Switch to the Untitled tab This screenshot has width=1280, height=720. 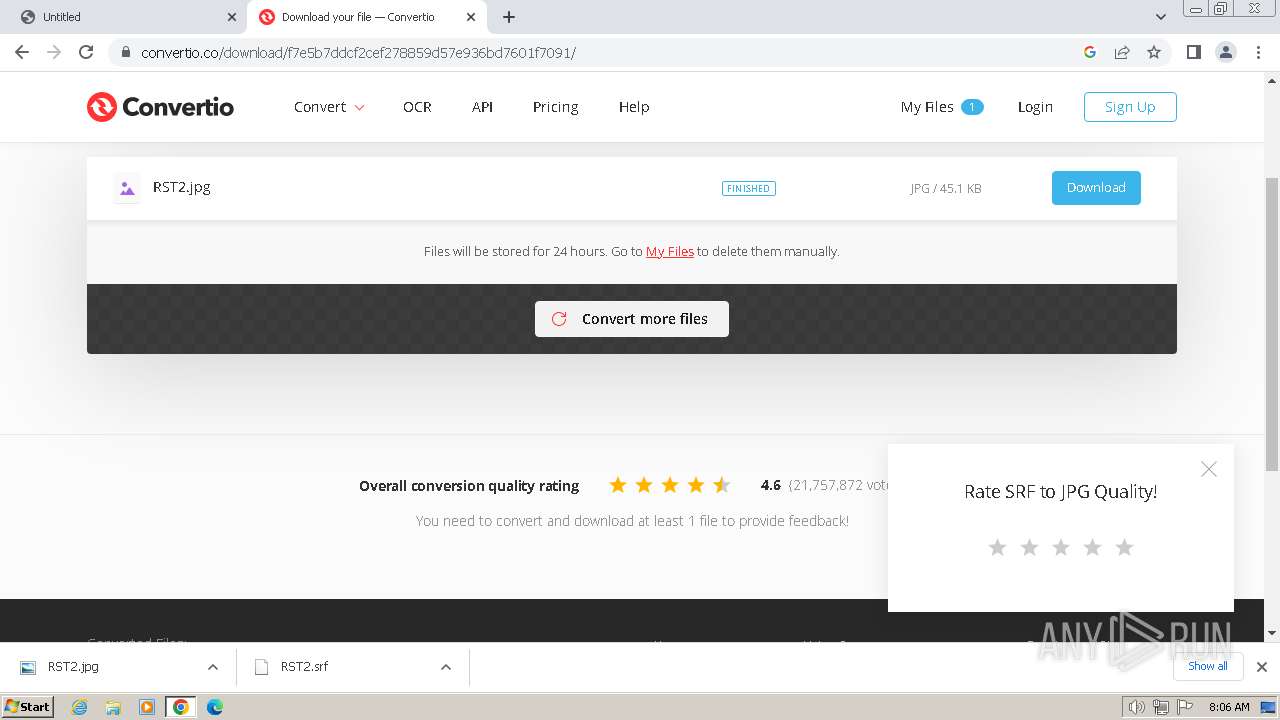click(123, 17)
